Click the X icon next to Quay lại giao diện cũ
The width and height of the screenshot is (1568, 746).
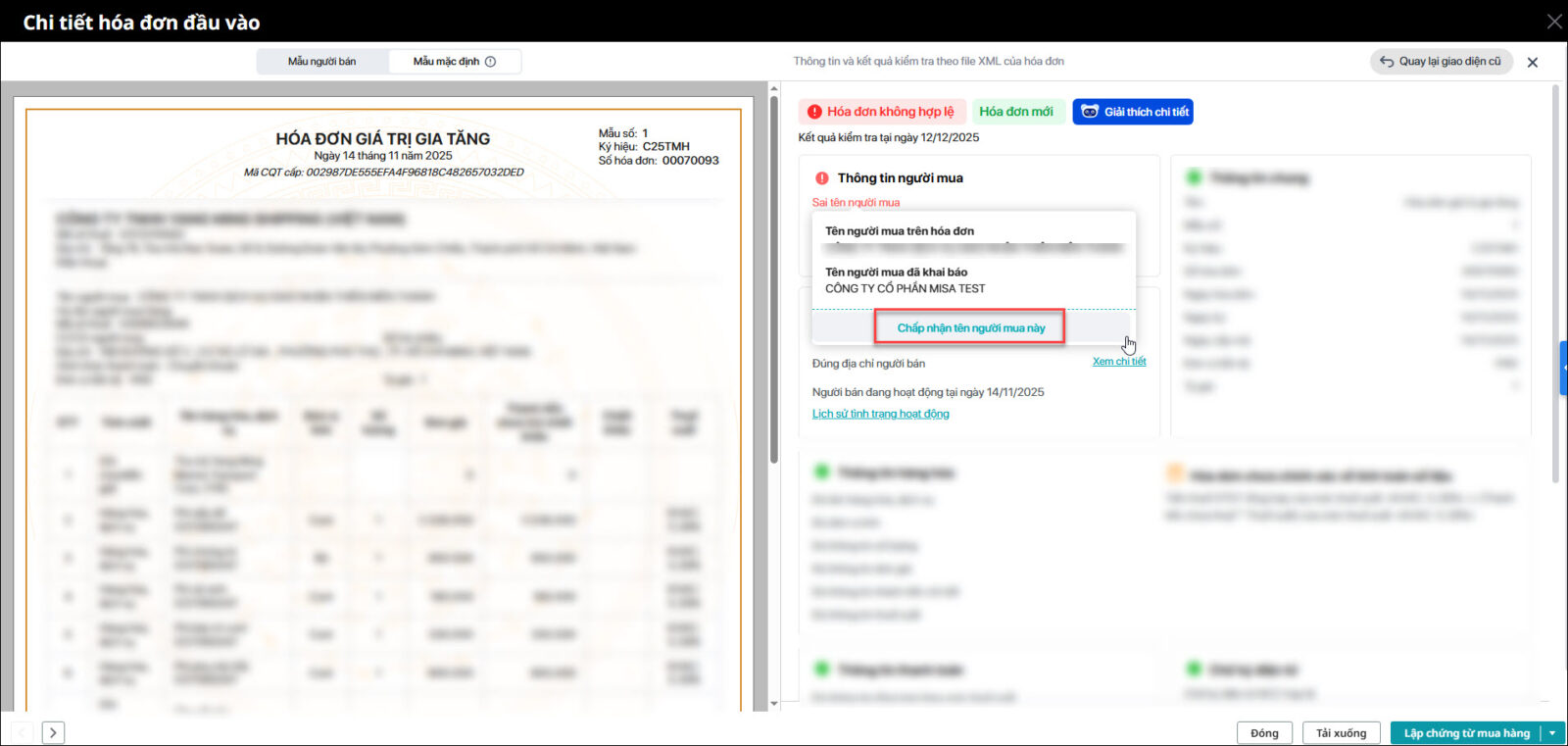(x=1533, y=63)
